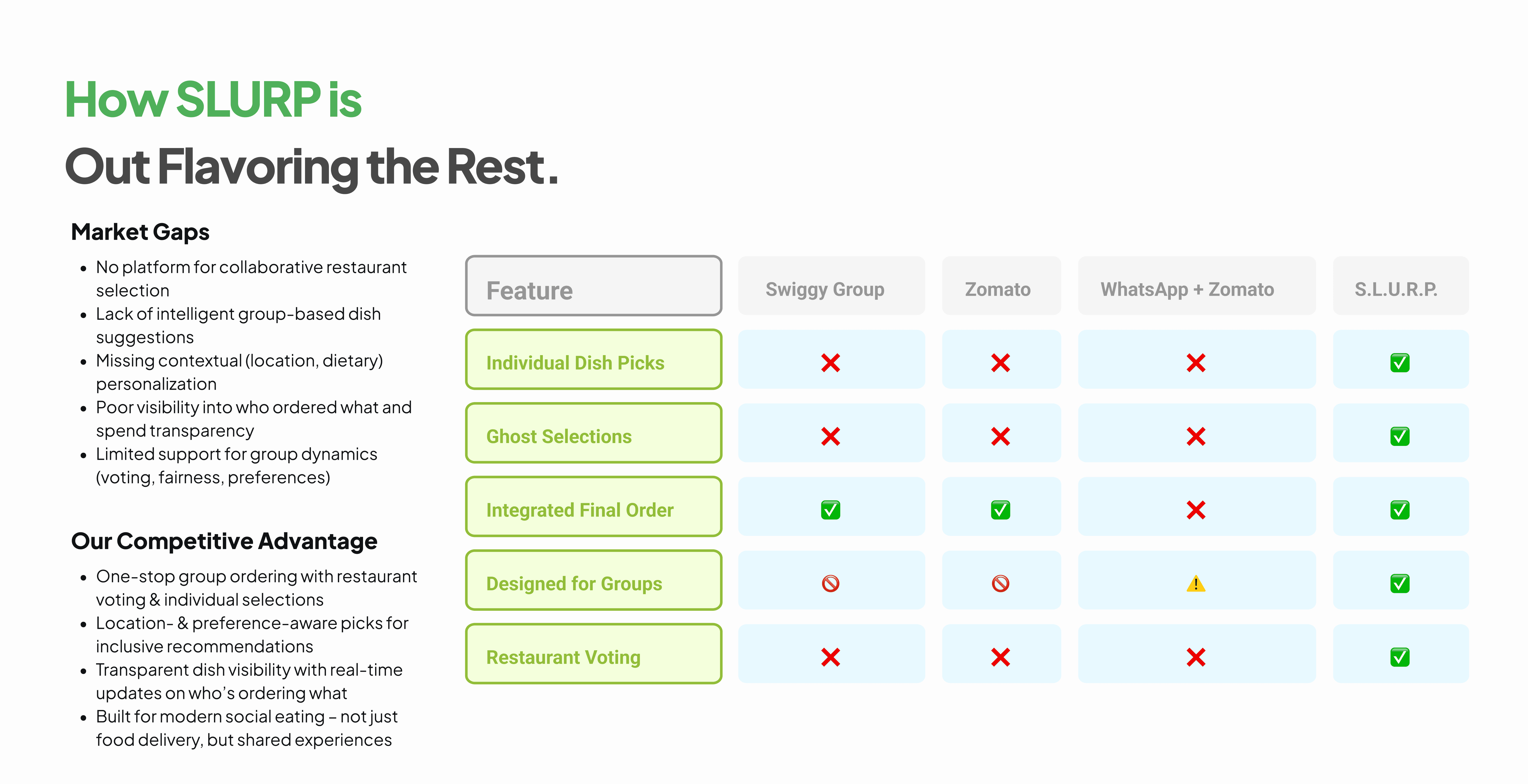This screenshot has height=784, width=1528.
Task: Click the Designed for Groups feature box
Action: (594, 580)
